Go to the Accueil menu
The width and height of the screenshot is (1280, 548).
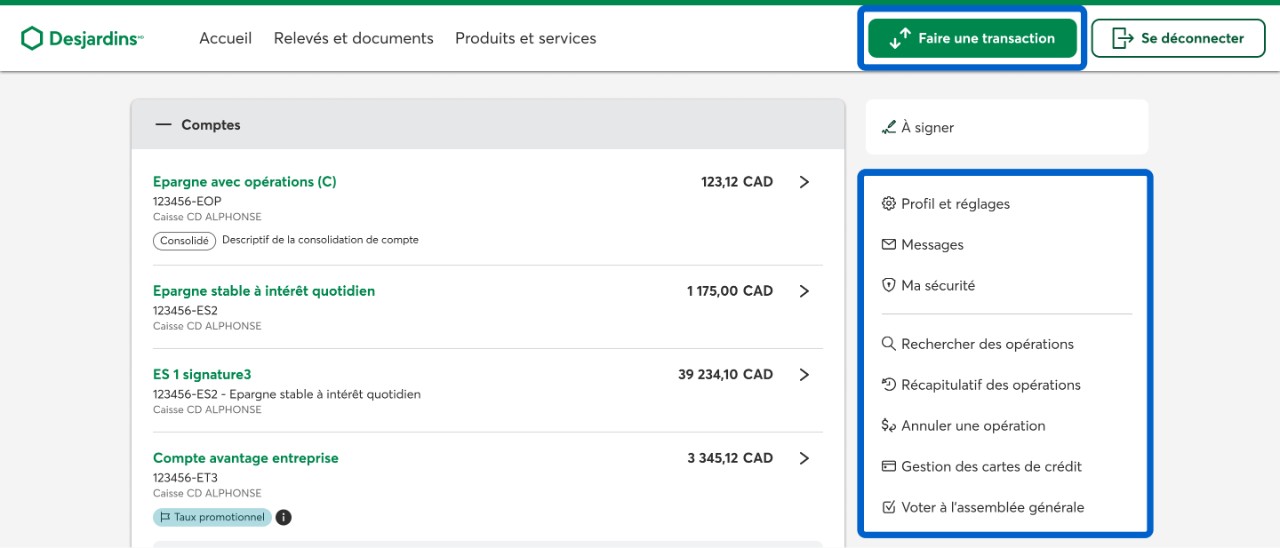(225, 38)
